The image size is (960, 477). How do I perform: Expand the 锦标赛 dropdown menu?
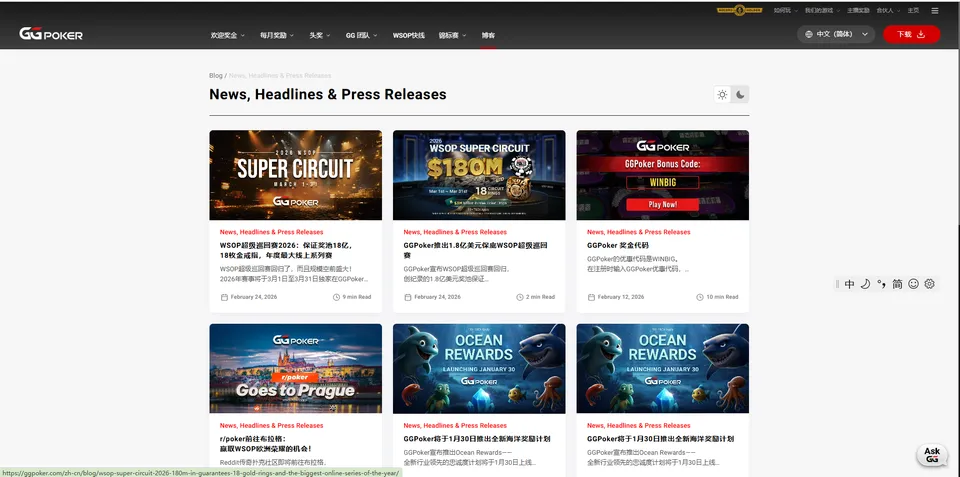pyautogui.click(x=452, y=36)
